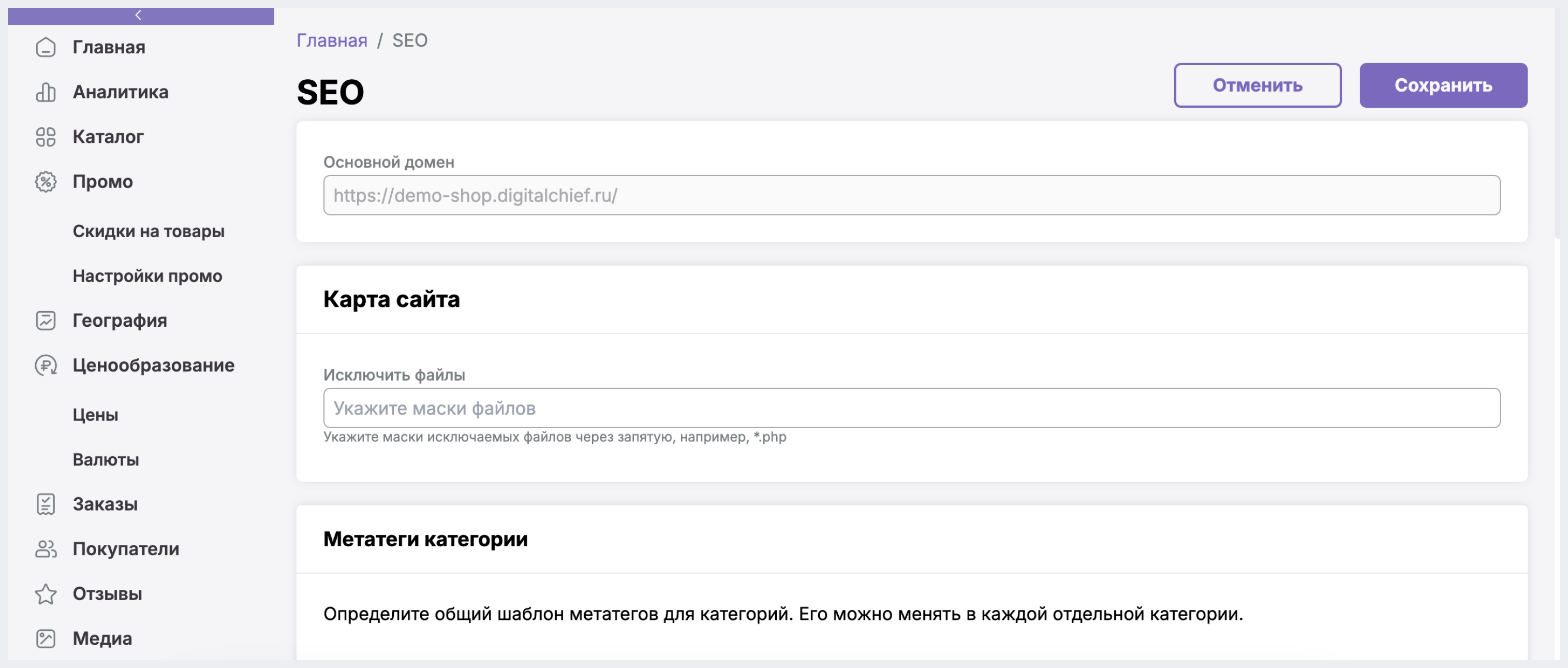Open the Медиа section

[101, 638]
